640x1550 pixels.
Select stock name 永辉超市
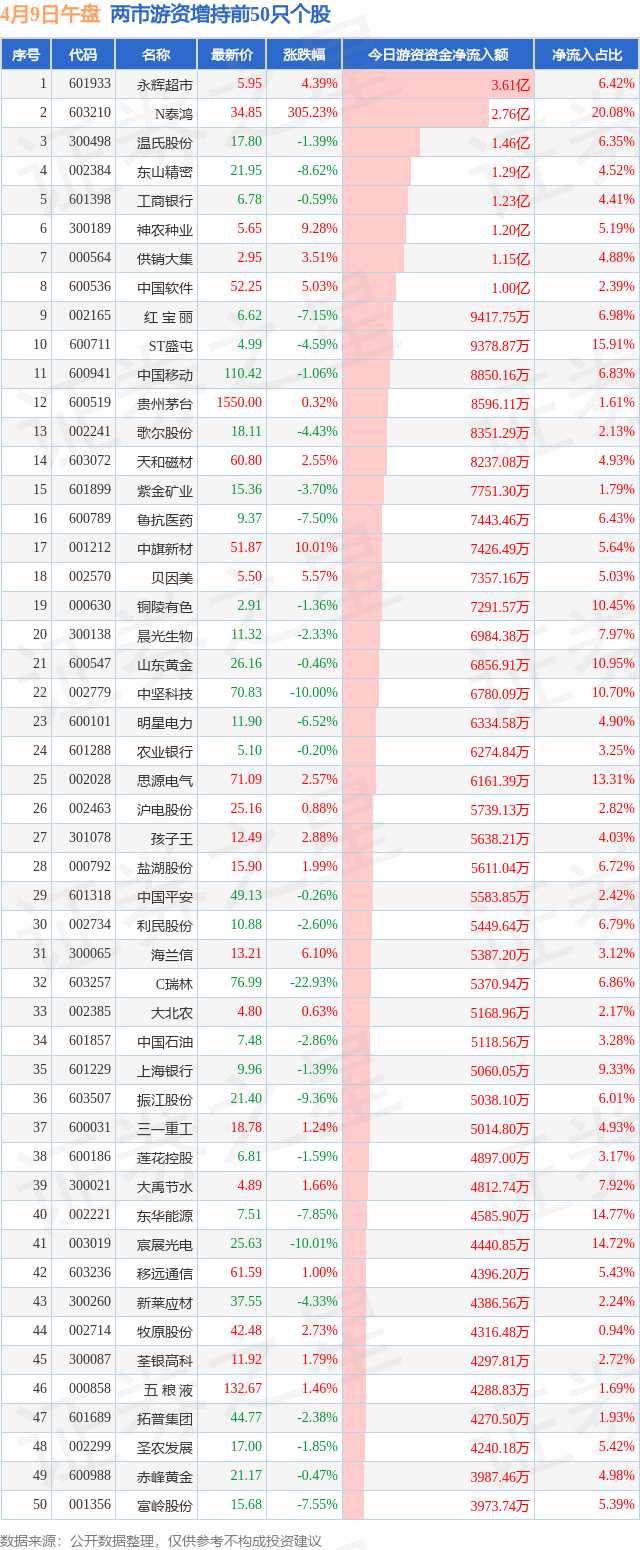[165, 84]
